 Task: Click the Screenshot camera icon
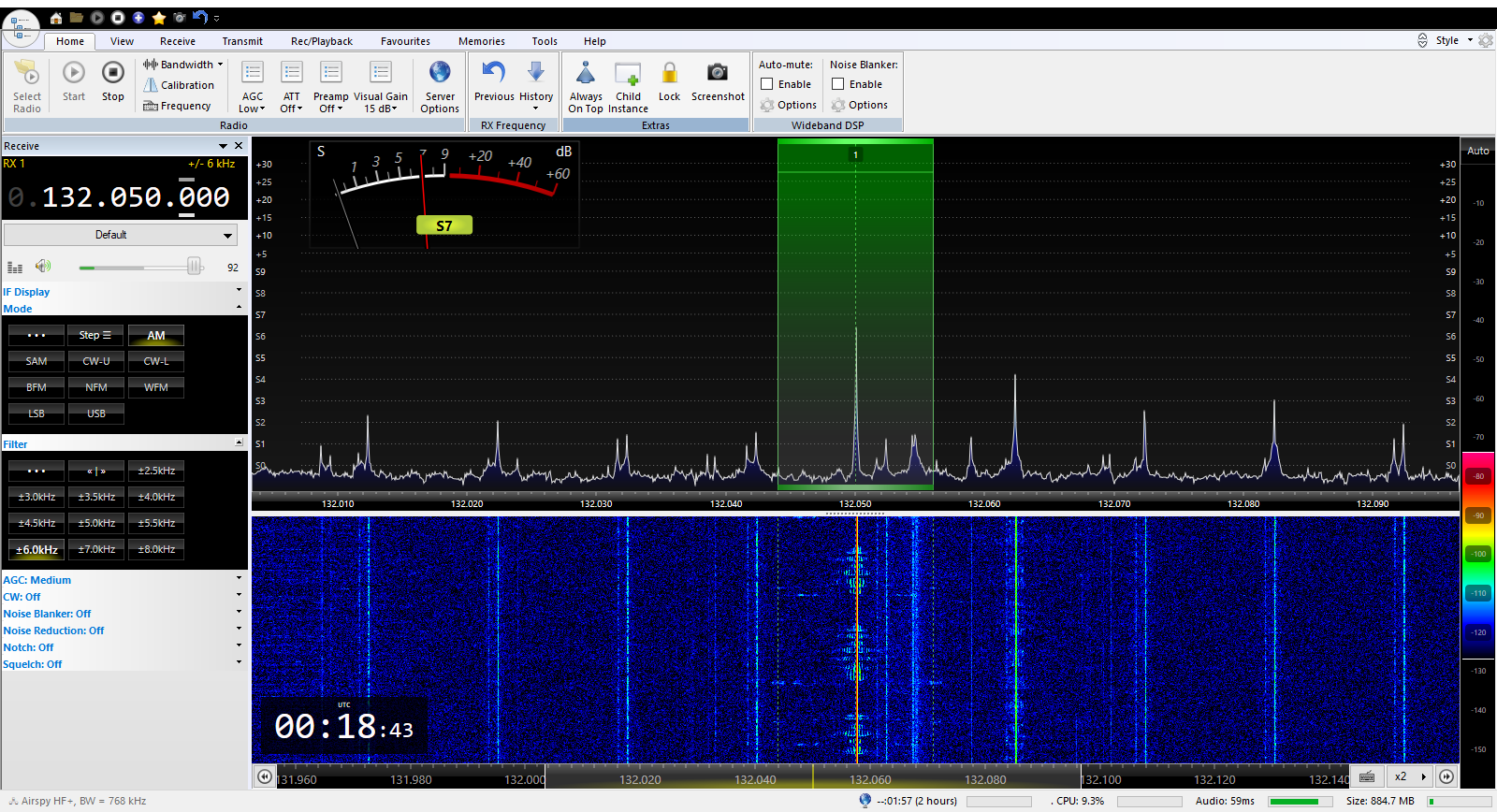pyautogui.click(x=718, y=73)
